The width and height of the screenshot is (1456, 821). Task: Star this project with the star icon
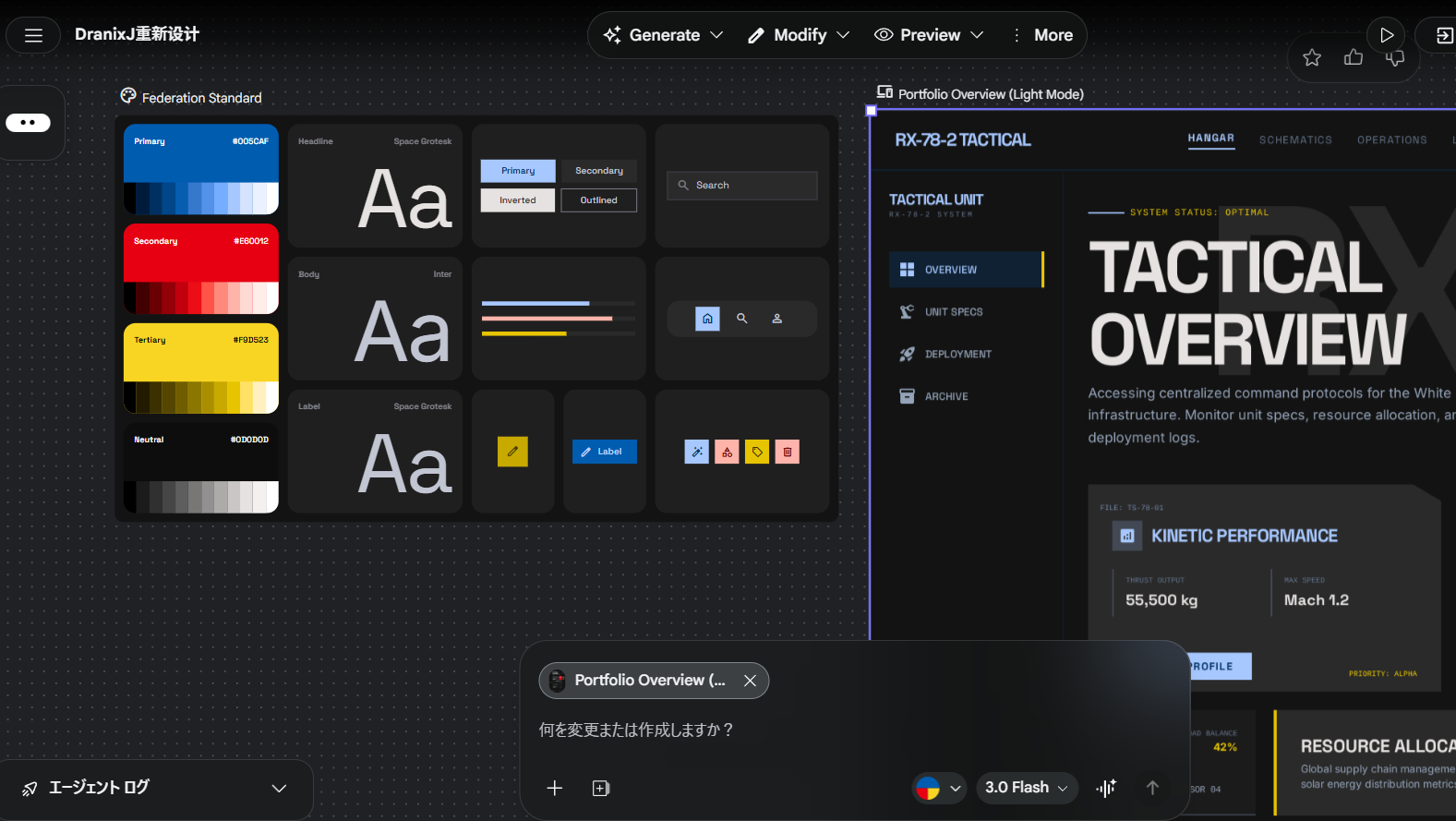[1312, 58]
